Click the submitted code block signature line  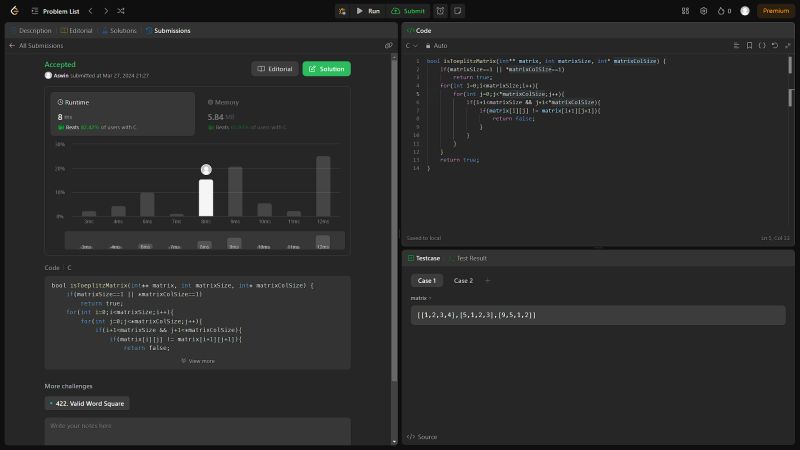pyautogui.click(x=183, y=285)
